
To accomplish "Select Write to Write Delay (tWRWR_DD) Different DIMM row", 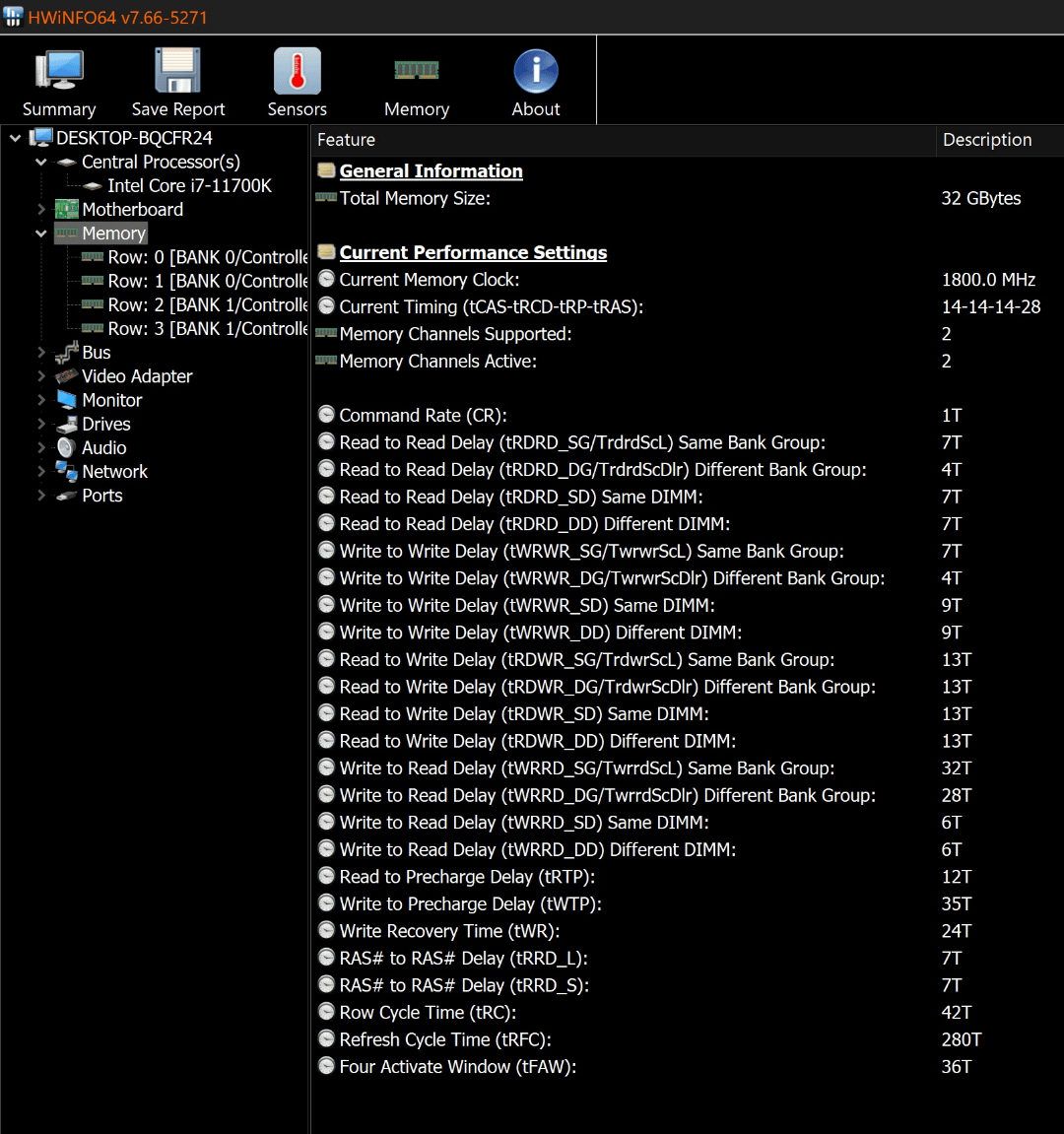I will coord(687,633).
